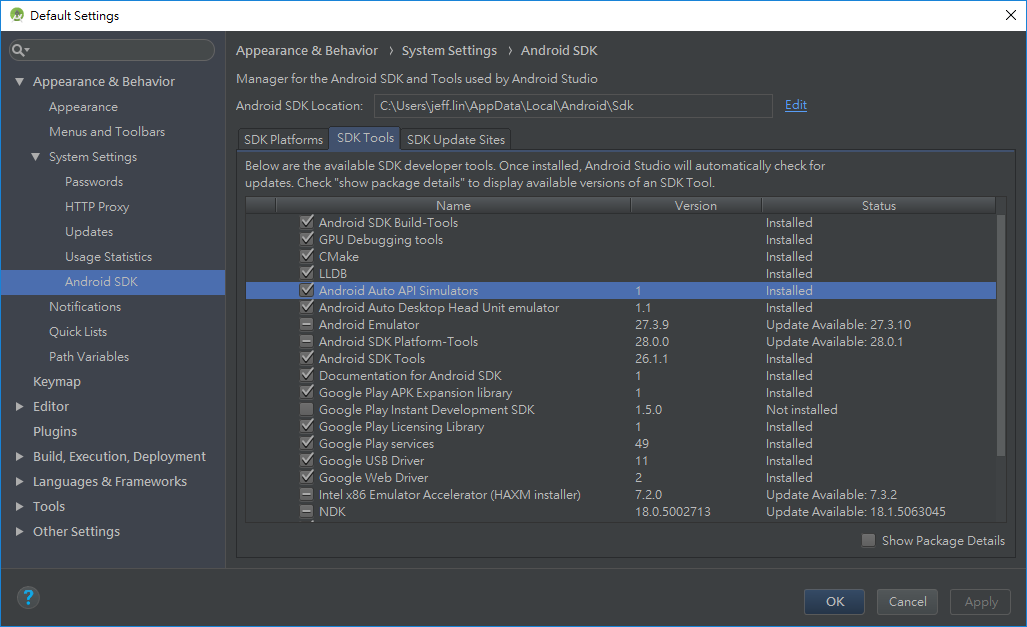Open Quick Lists settings

(x=78, y=332)
